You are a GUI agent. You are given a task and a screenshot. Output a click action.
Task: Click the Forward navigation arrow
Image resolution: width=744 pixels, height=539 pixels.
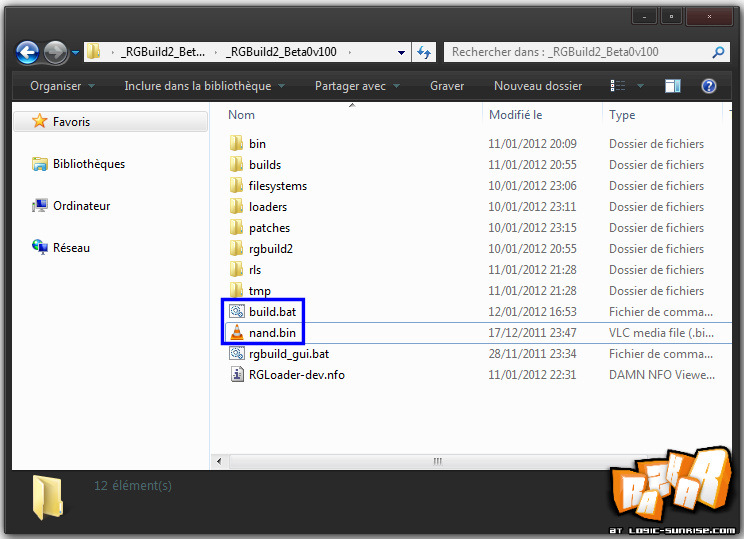(56, 52)
